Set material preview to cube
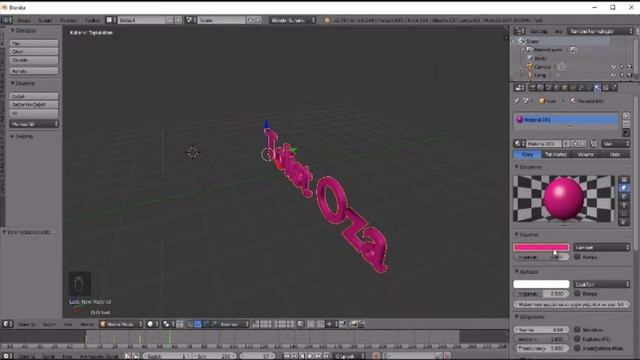 tap(624, 197)
